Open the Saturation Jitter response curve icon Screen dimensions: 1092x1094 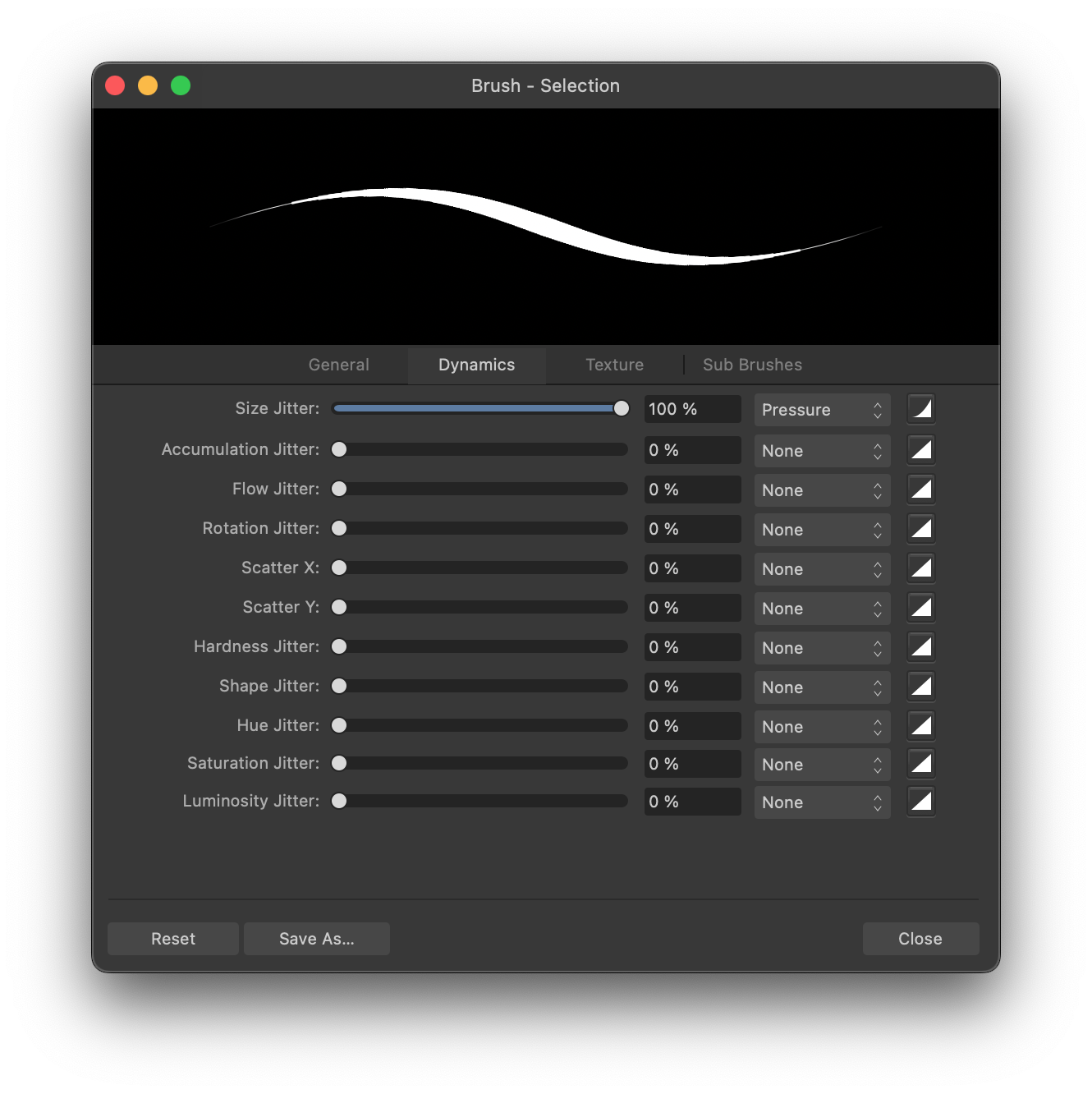(x=921, y=763)
